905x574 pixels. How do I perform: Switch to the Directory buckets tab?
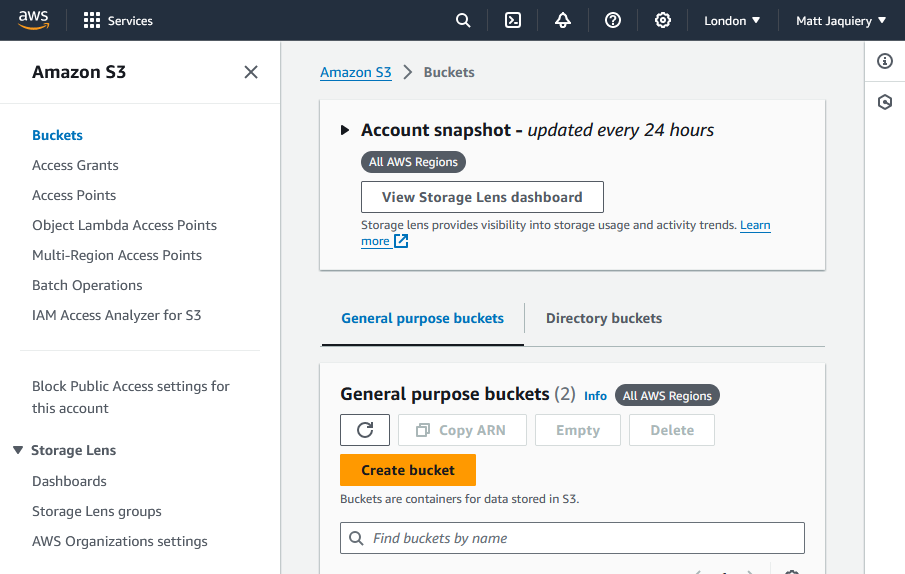[x=603, y=318]
